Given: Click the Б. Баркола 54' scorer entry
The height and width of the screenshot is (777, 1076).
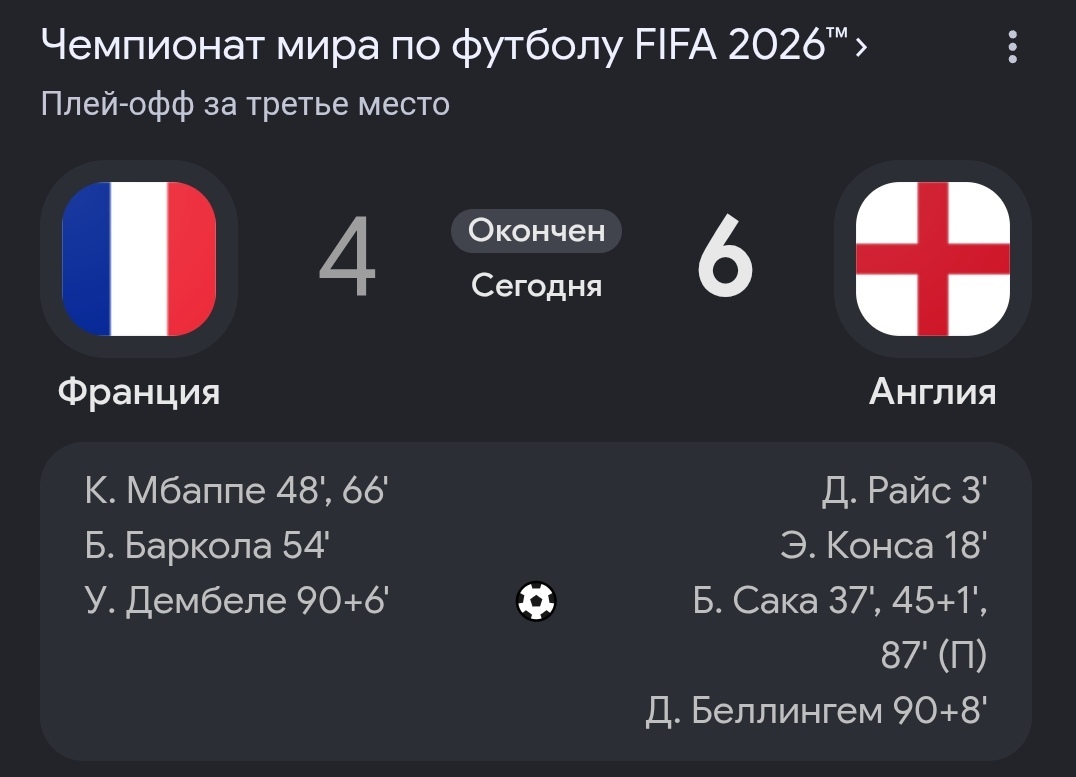Looking at the screenshot, I should pyautogui.click(x=207, y=546).
